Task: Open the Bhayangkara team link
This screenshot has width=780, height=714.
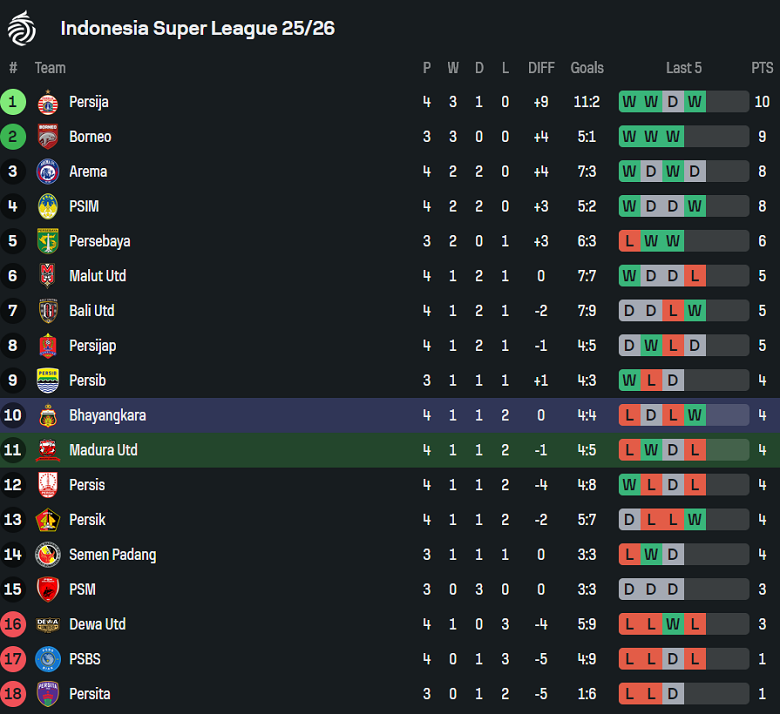Action: tap(107, 415)
